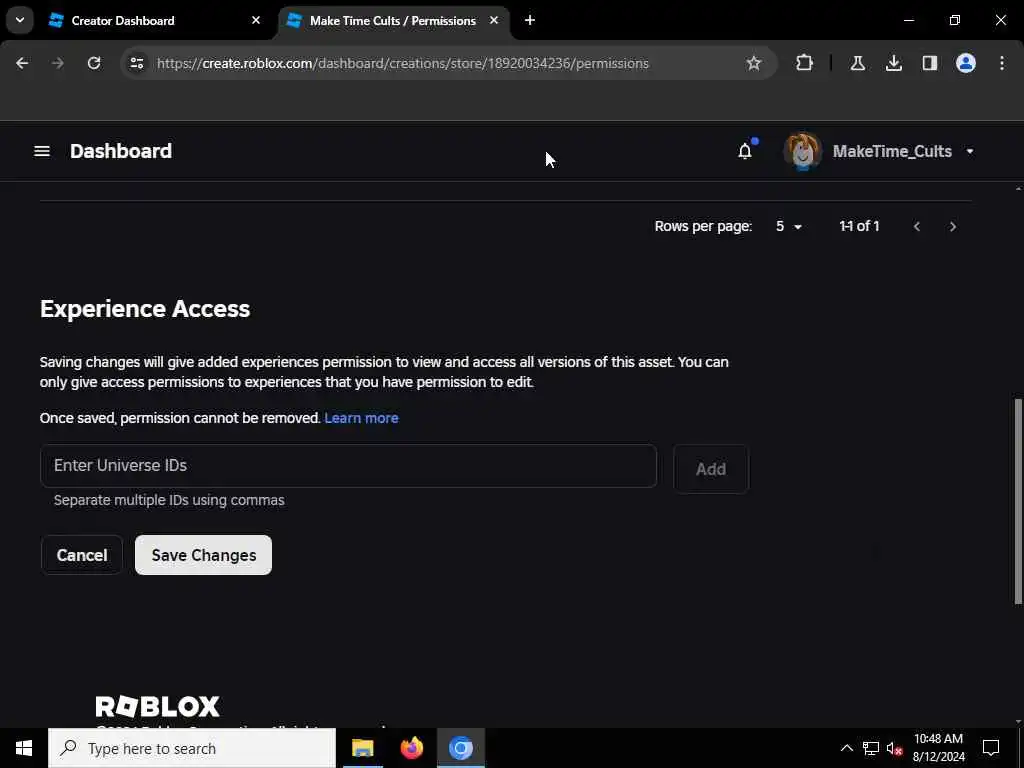Open Firefox from the taskbar

pos(411,748)
